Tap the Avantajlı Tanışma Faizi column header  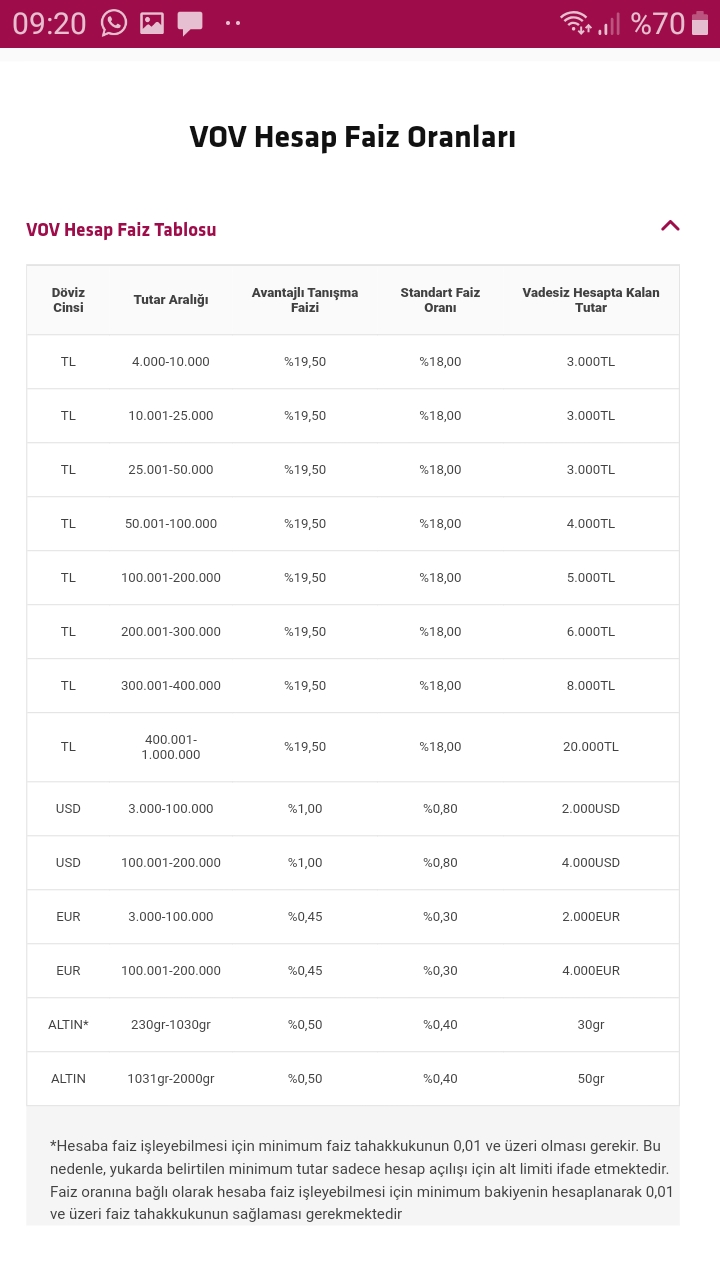click(305, 300)
